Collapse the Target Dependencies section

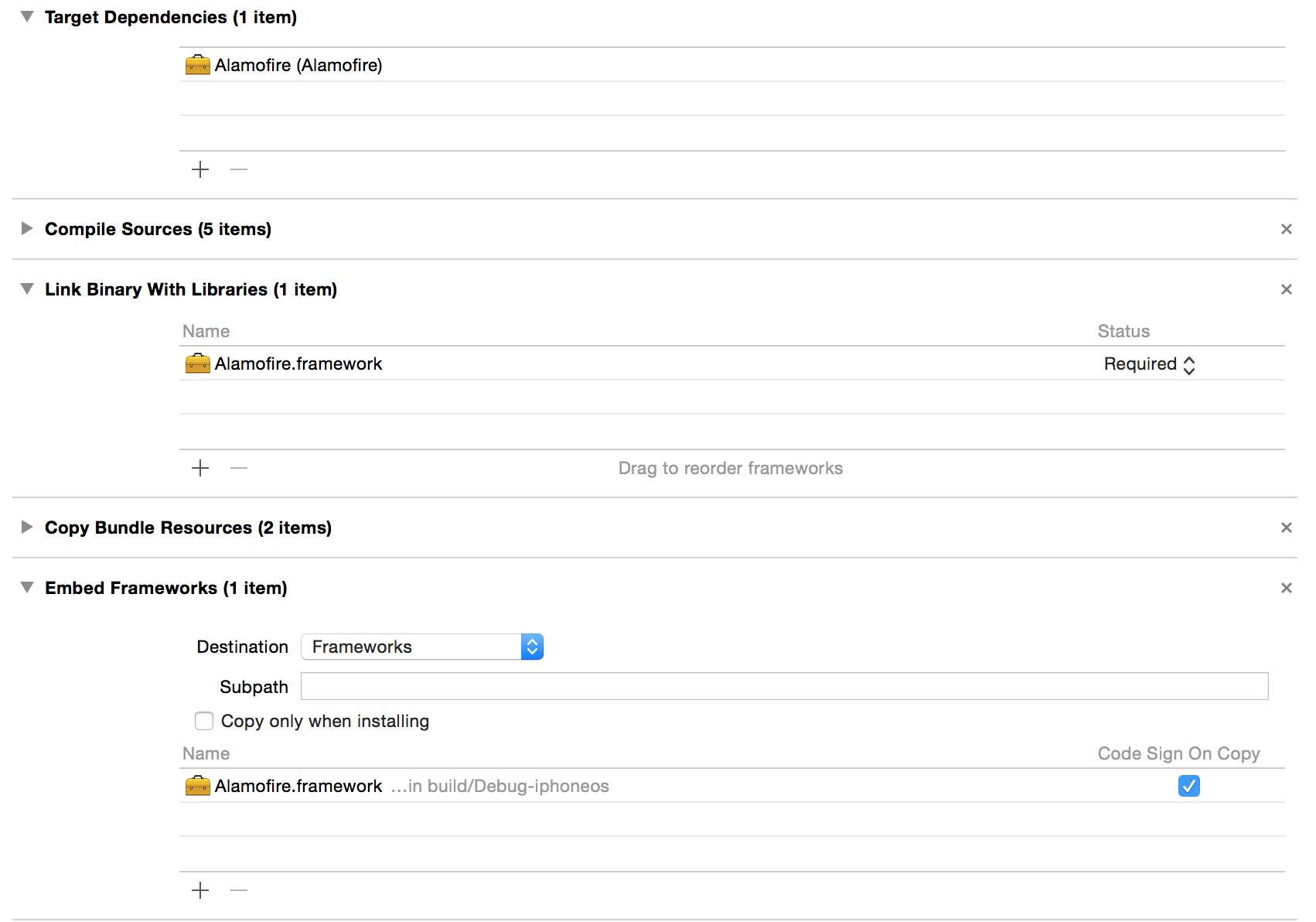click(27, 17)
